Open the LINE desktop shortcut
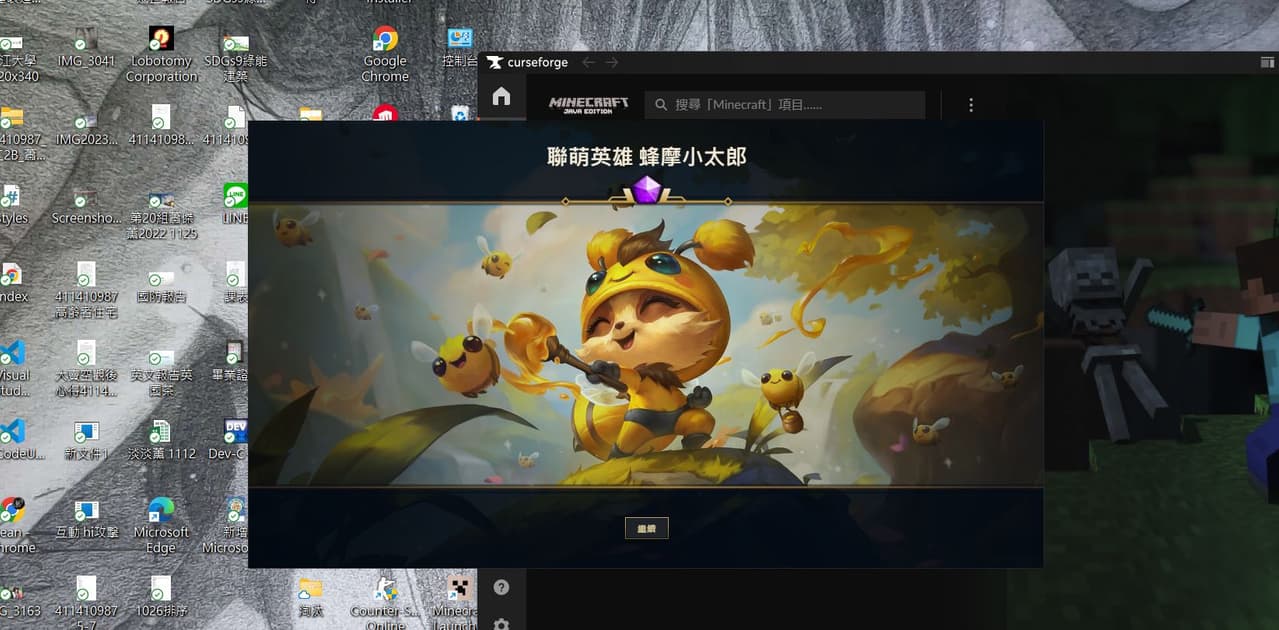This screenshot has height=630, width=1279. [236, 204]
